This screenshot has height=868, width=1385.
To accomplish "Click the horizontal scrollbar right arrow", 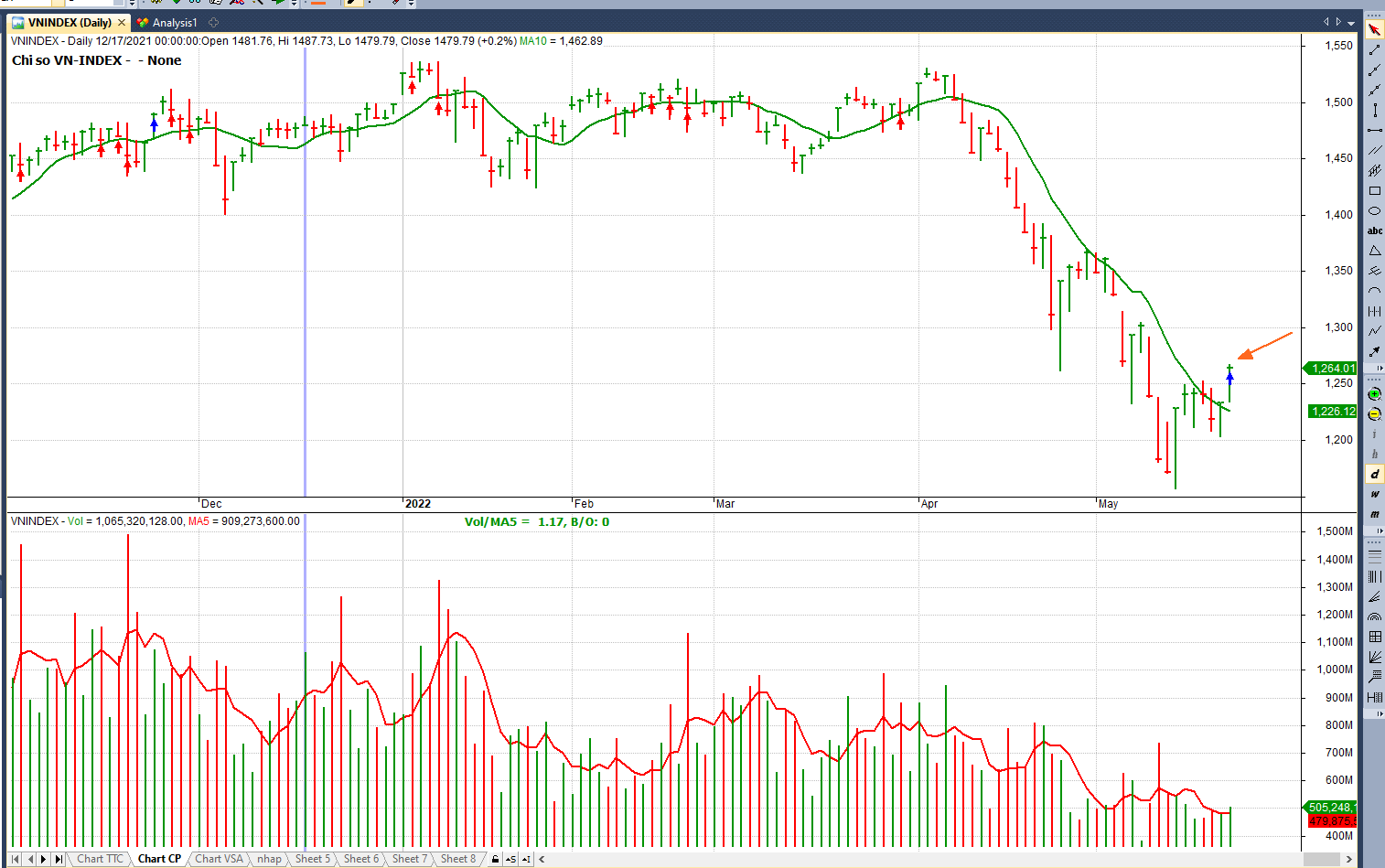I will click(x=1349, y=860).
